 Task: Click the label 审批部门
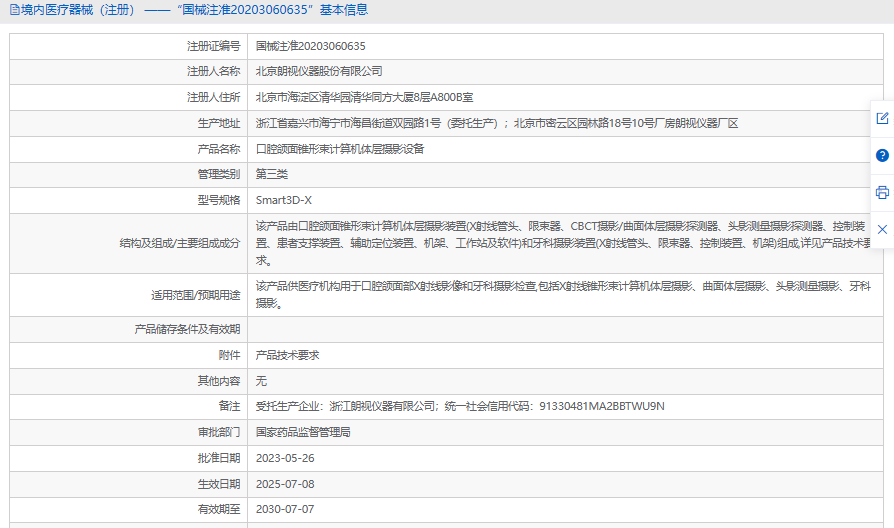tap(219, 432)
